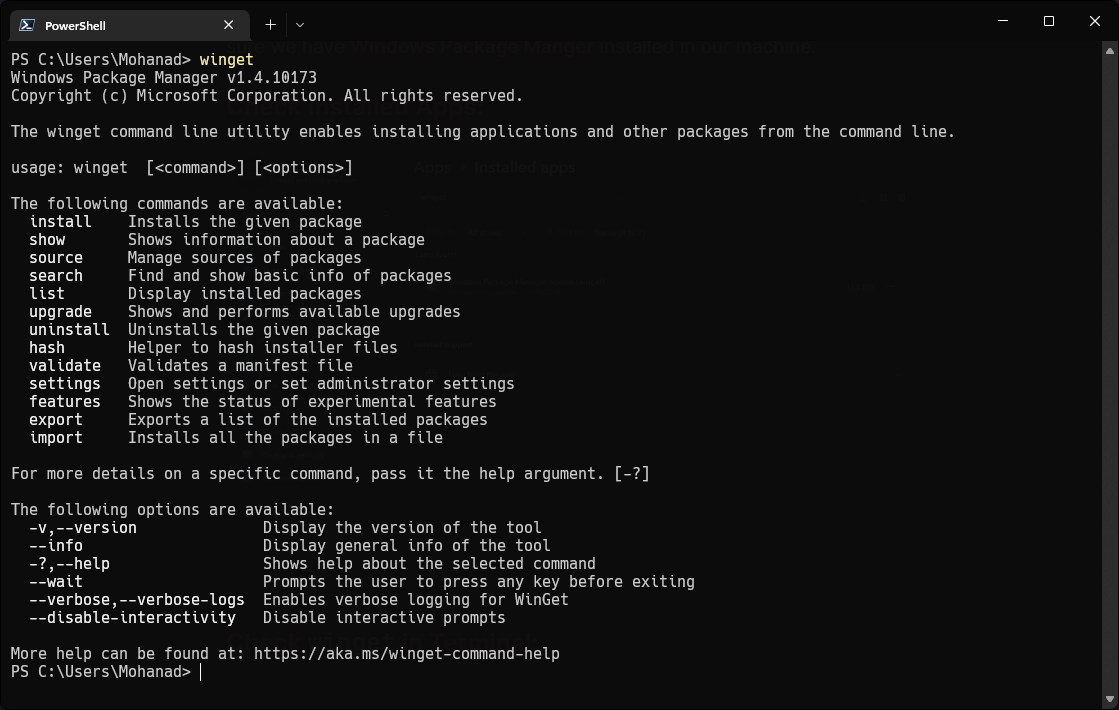This screenshot has width=1119, height=710.
Task: Open the tab dropdown chevron
Action: [x=300, y=24]
